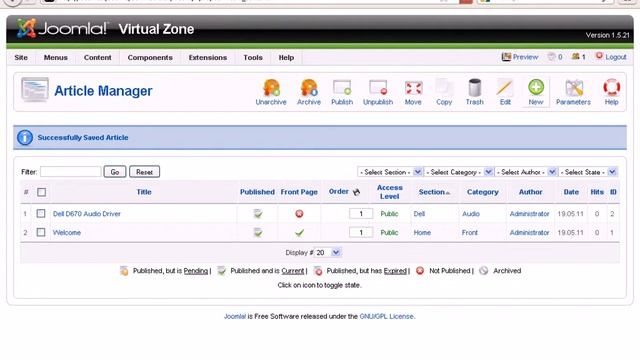Click the Unpublish toolbar icon
Image resolution: width=640 pixels, height=360 pixels.
pyautogui.click(x=378, y=92)
